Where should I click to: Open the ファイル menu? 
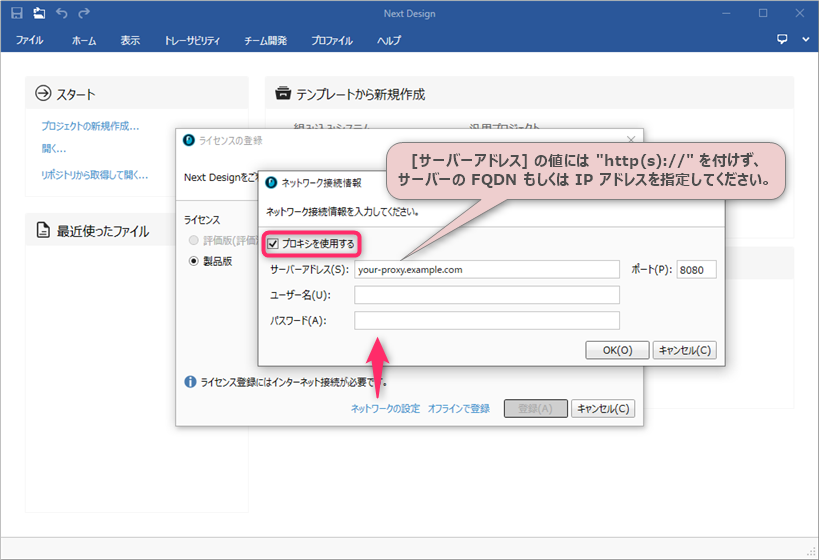coord(30,40)
